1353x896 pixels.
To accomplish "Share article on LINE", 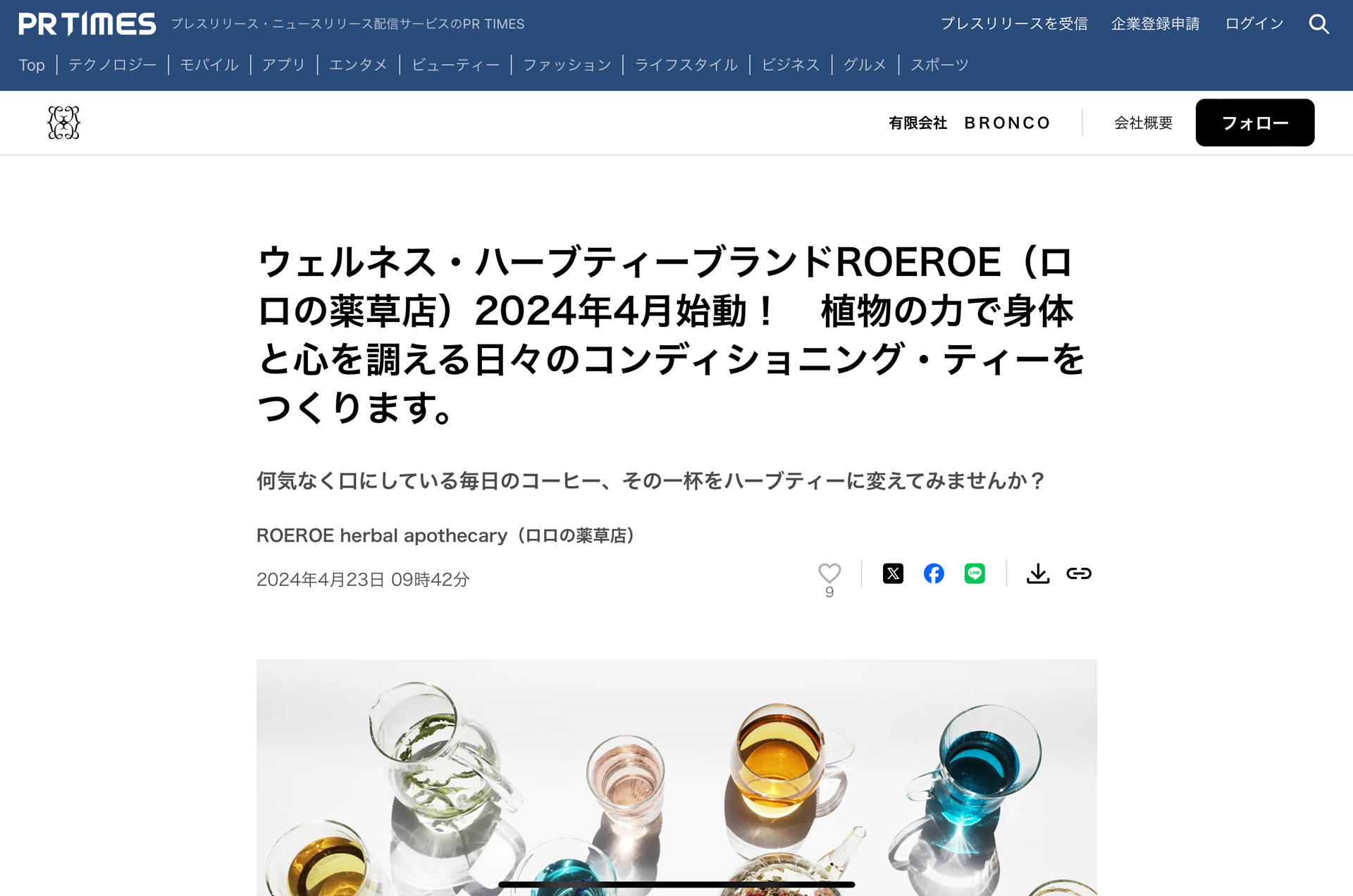I will 975,573.
